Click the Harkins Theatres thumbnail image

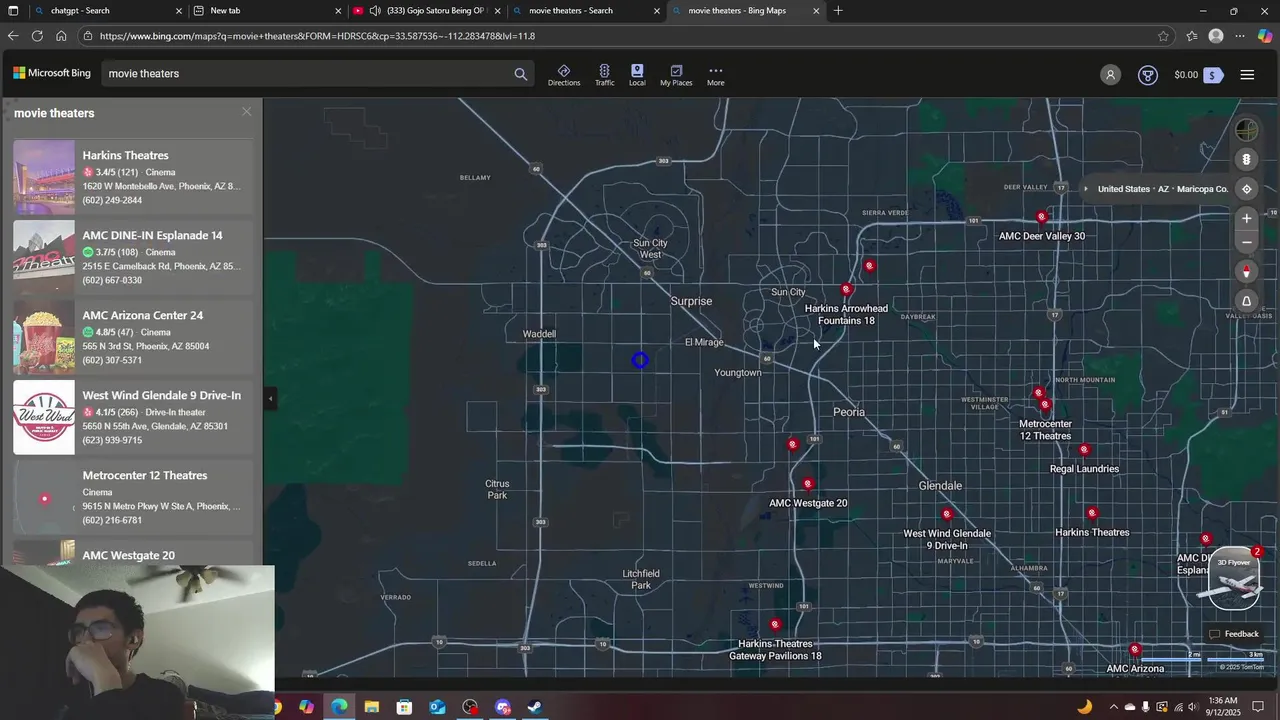click(44, 177)
